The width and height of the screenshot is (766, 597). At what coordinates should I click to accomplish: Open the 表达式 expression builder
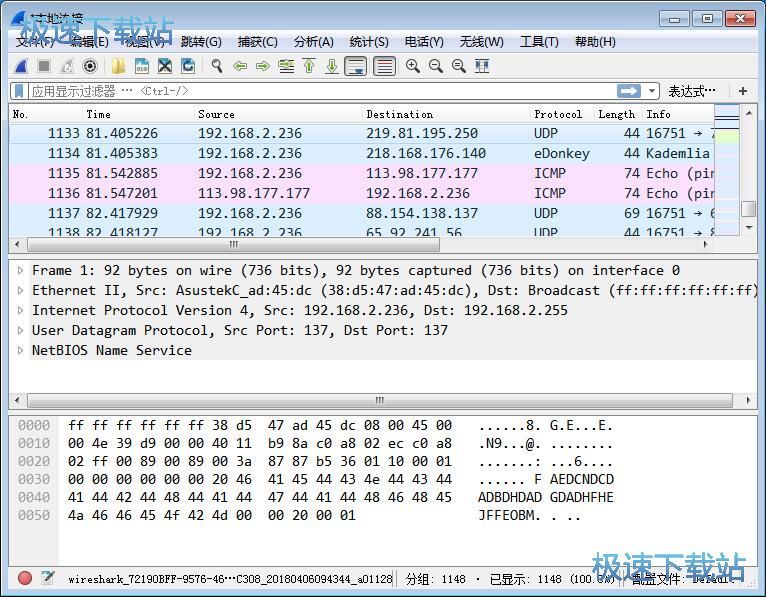691,91
